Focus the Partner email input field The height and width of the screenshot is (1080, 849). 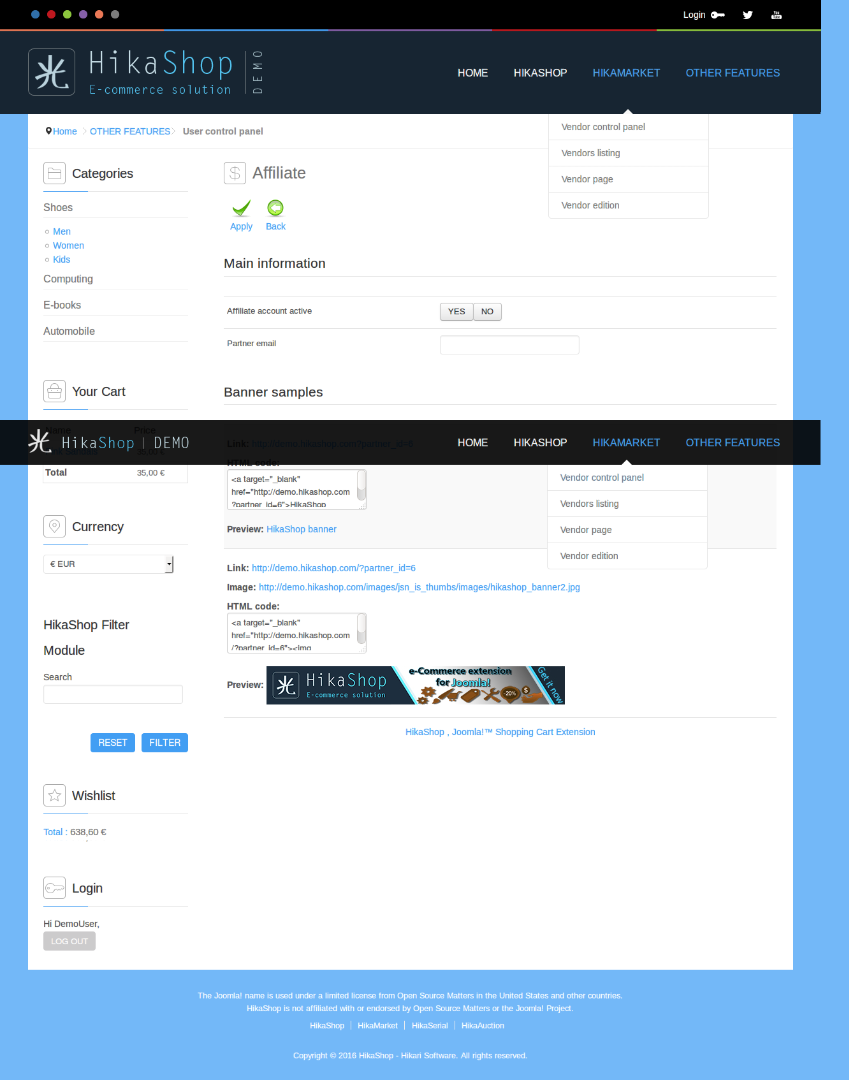point(510,345)
